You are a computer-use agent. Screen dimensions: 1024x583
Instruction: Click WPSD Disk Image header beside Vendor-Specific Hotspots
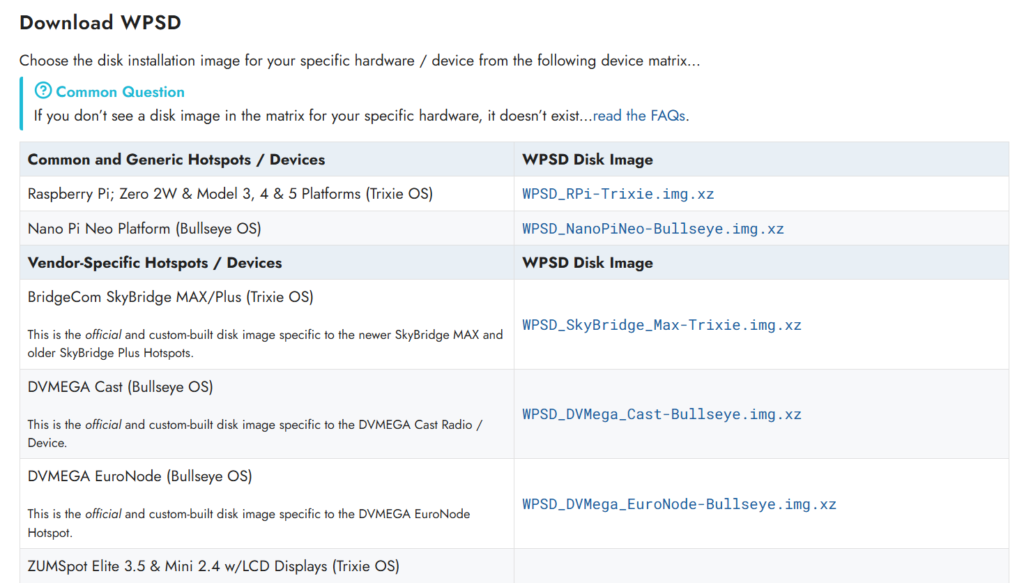(587, 263)
